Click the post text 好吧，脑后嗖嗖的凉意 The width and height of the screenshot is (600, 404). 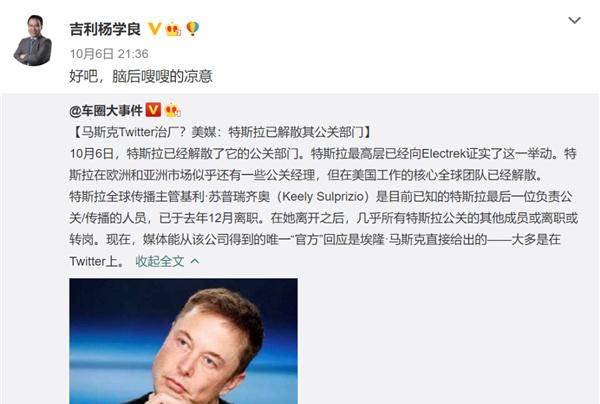(141, 76)
